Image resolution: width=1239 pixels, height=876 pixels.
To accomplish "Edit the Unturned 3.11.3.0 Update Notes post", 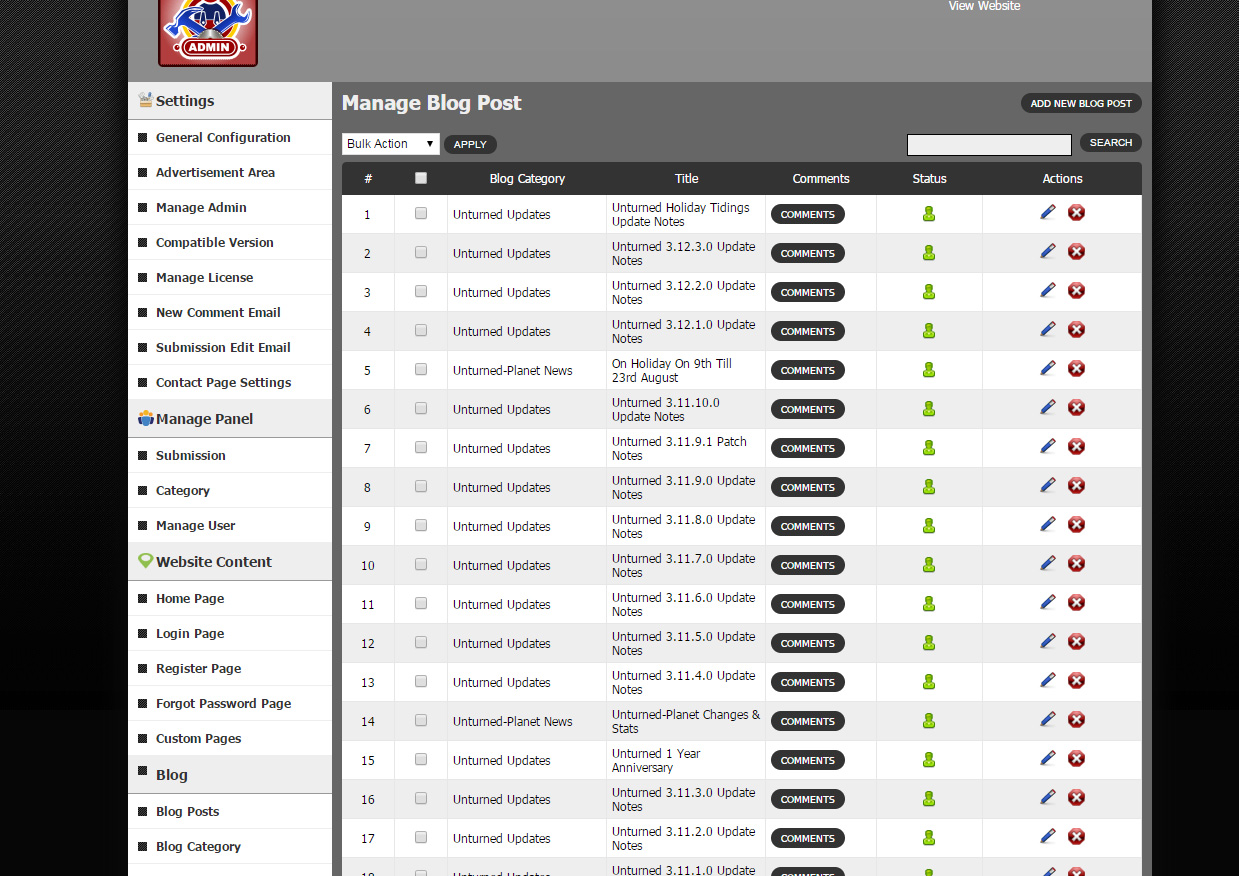I will click(x=1048, y=797).
